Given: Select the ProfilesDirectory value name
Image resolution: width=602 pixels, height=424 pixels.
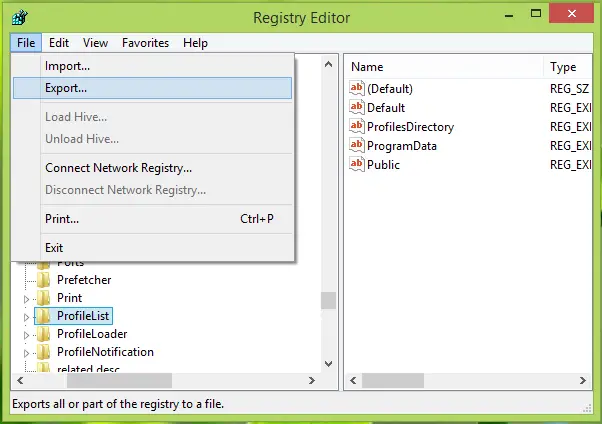Looking at the screenshot, I should (410, 127).
